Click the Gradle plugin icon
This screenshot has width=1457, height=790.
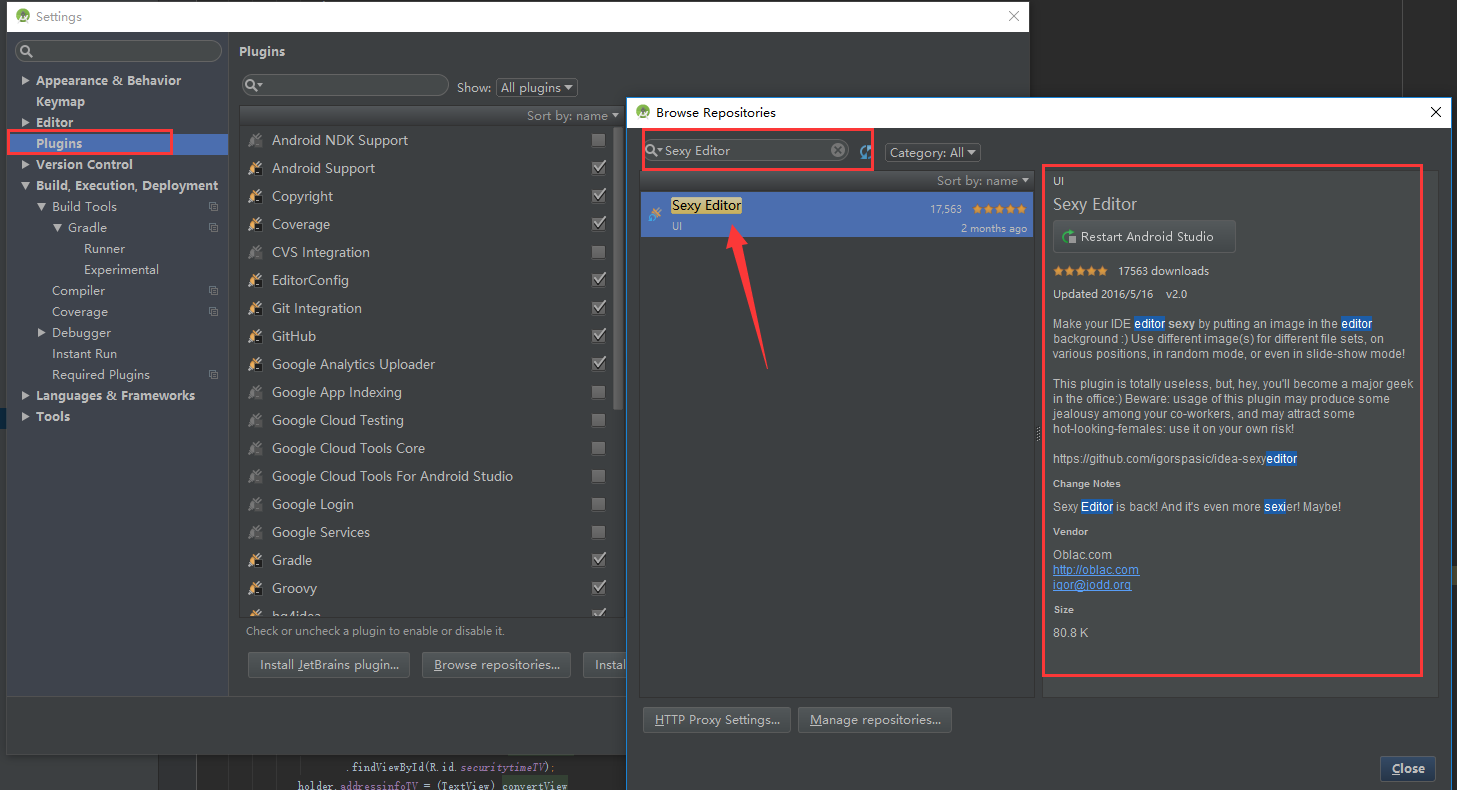pos(255,561)
